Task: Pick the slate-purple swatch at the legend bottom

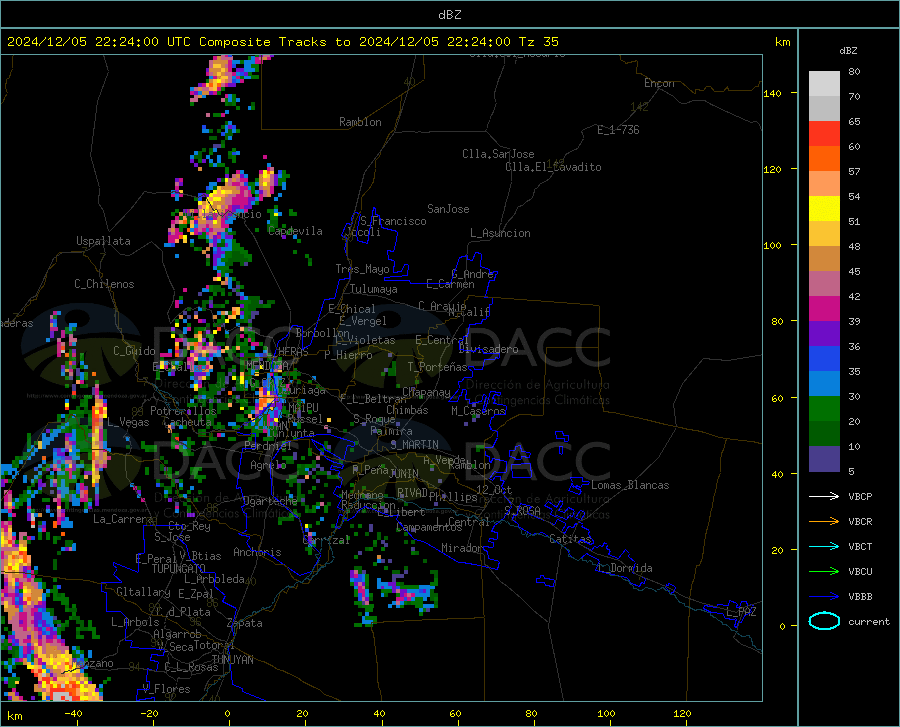Action: pyautogui.click(x=824, y=458)
